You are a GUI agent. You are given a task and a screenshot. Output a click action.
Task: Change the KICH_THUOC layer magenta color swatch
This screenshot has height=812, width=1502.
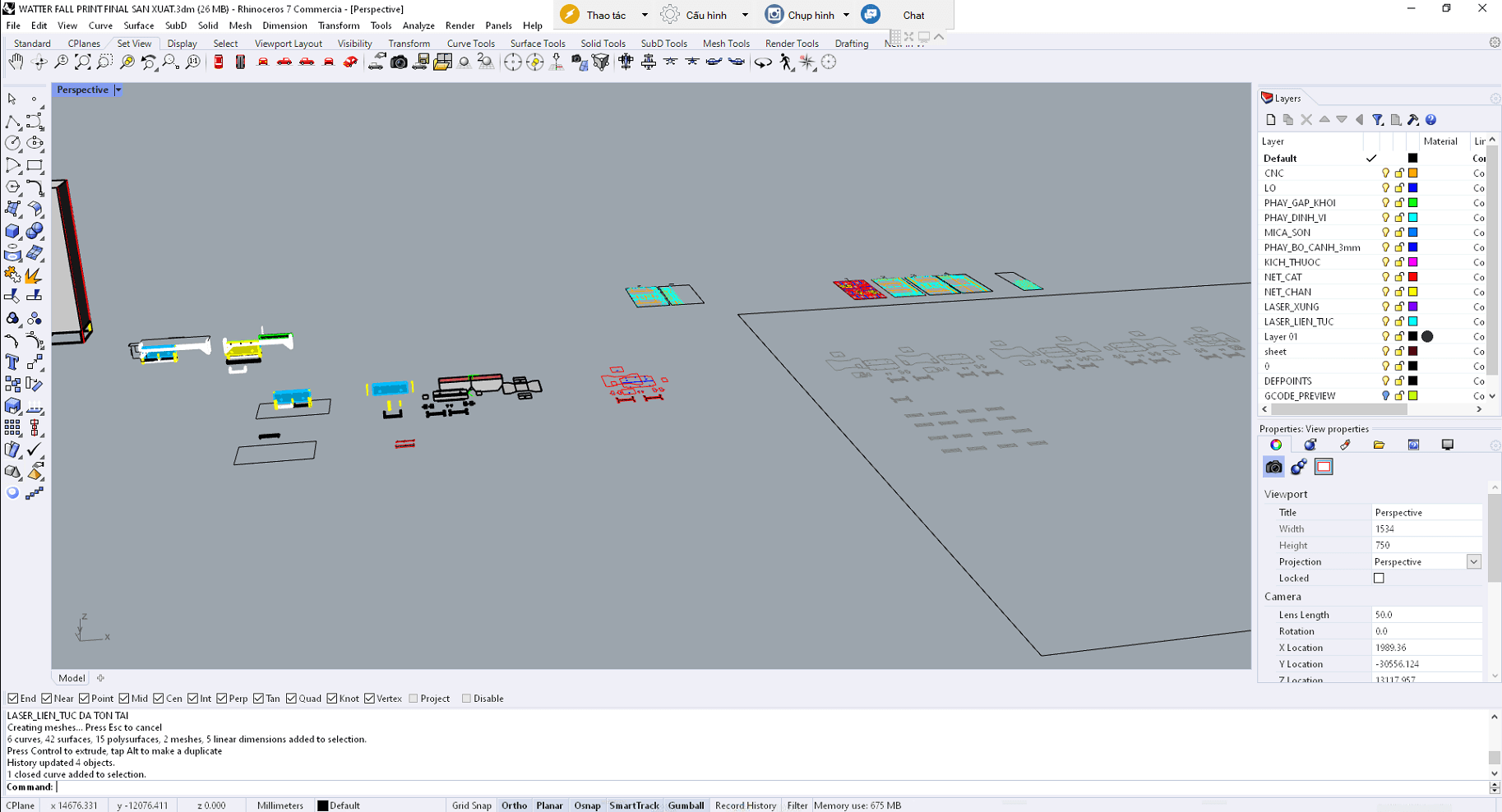(1412, 262)
